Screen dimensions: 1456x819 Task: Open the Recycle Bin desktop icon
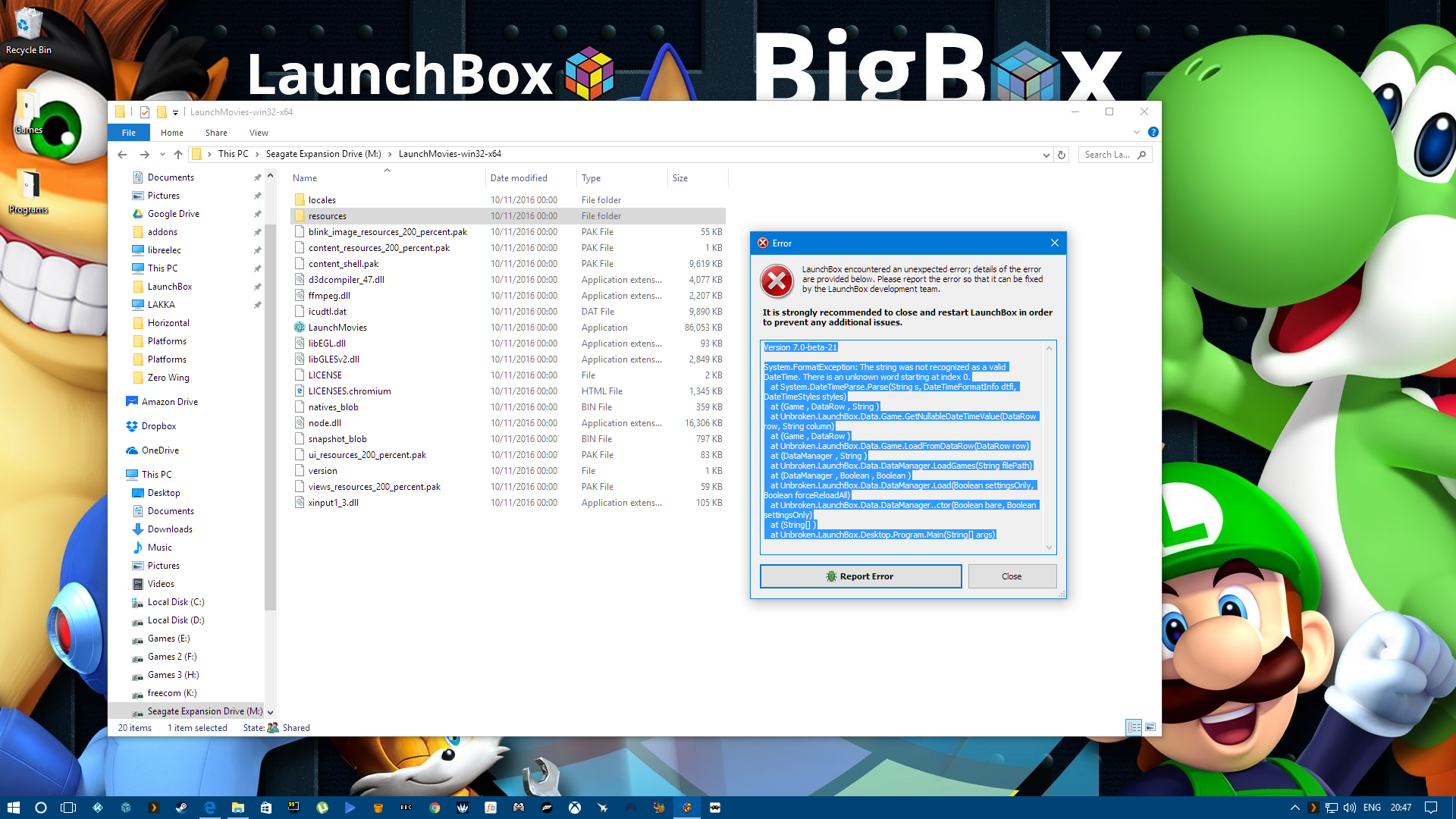[29, 32]
